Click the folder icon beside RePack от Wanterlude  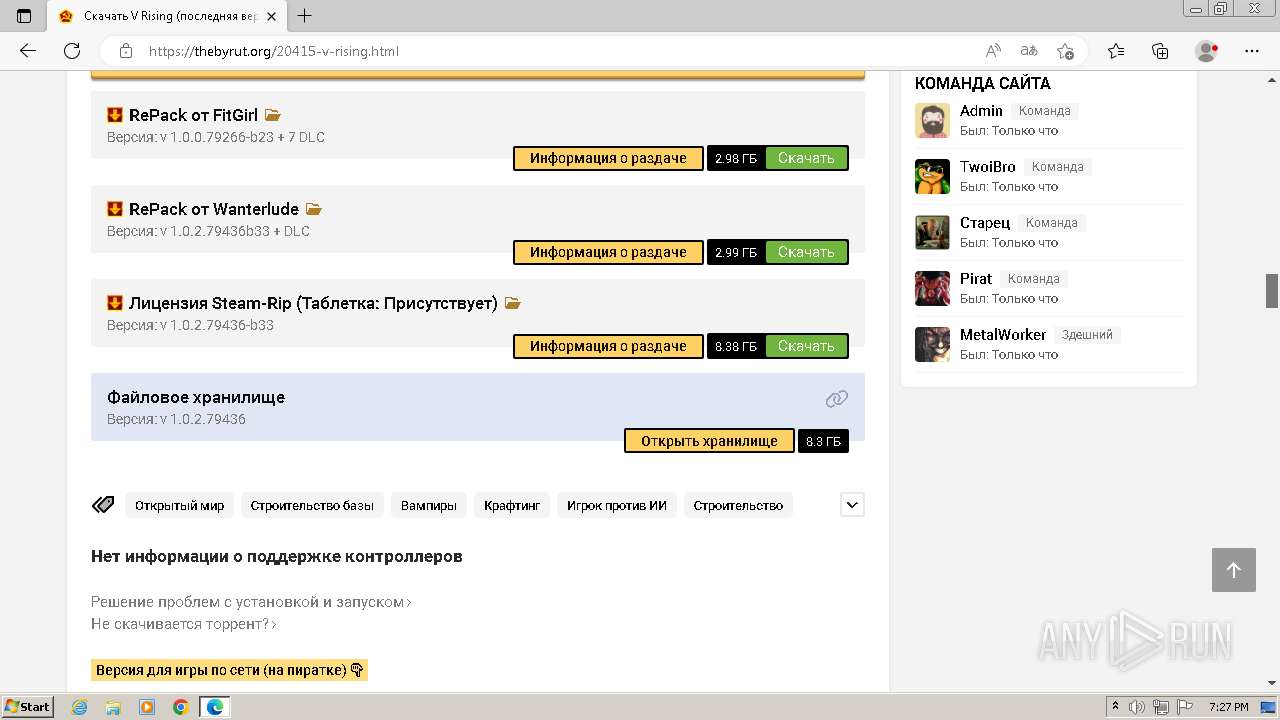(x=314, y=209)
